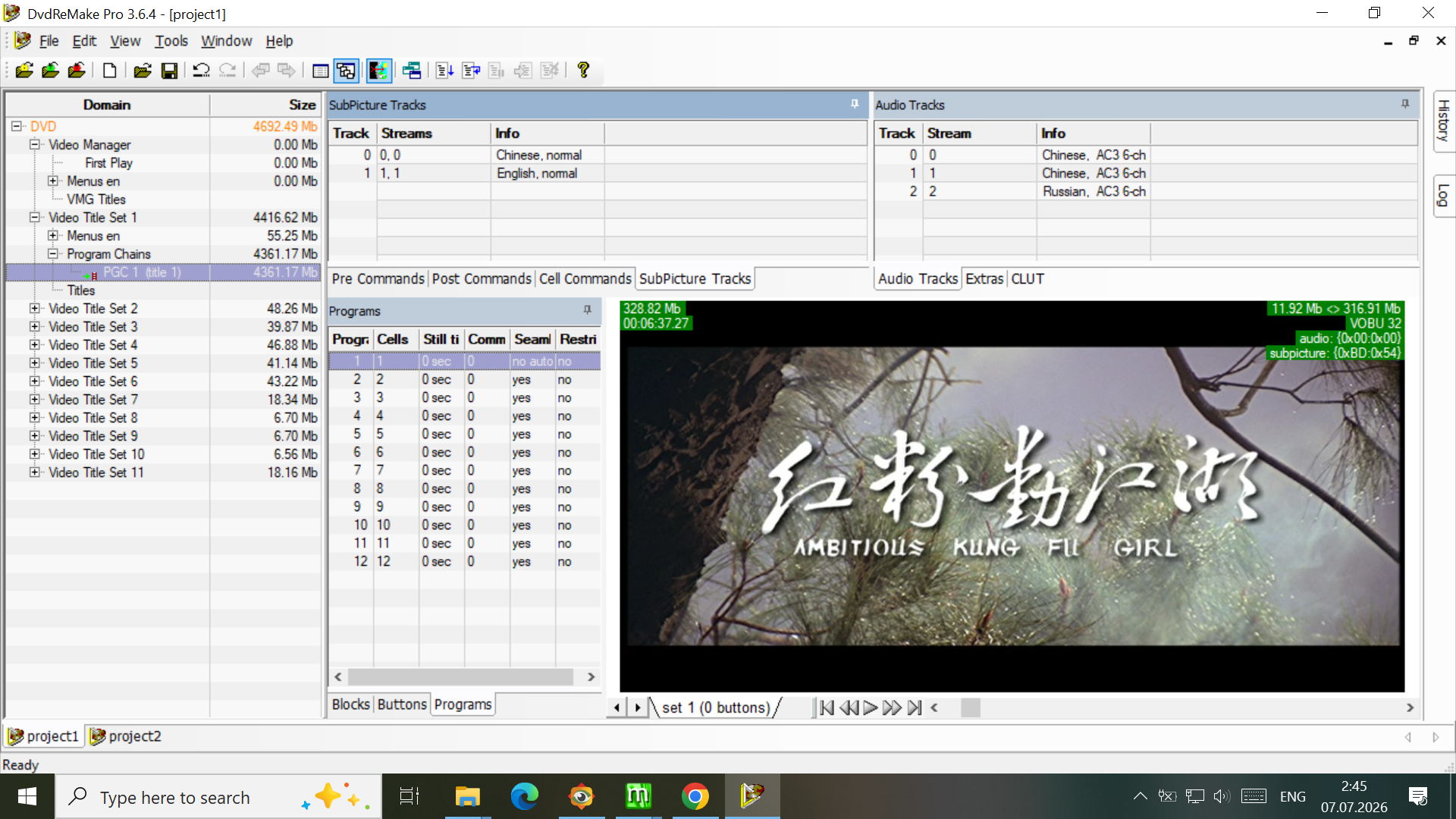Click the Windows search box
Screen dimensions: 1456x819
pos(218,796)
